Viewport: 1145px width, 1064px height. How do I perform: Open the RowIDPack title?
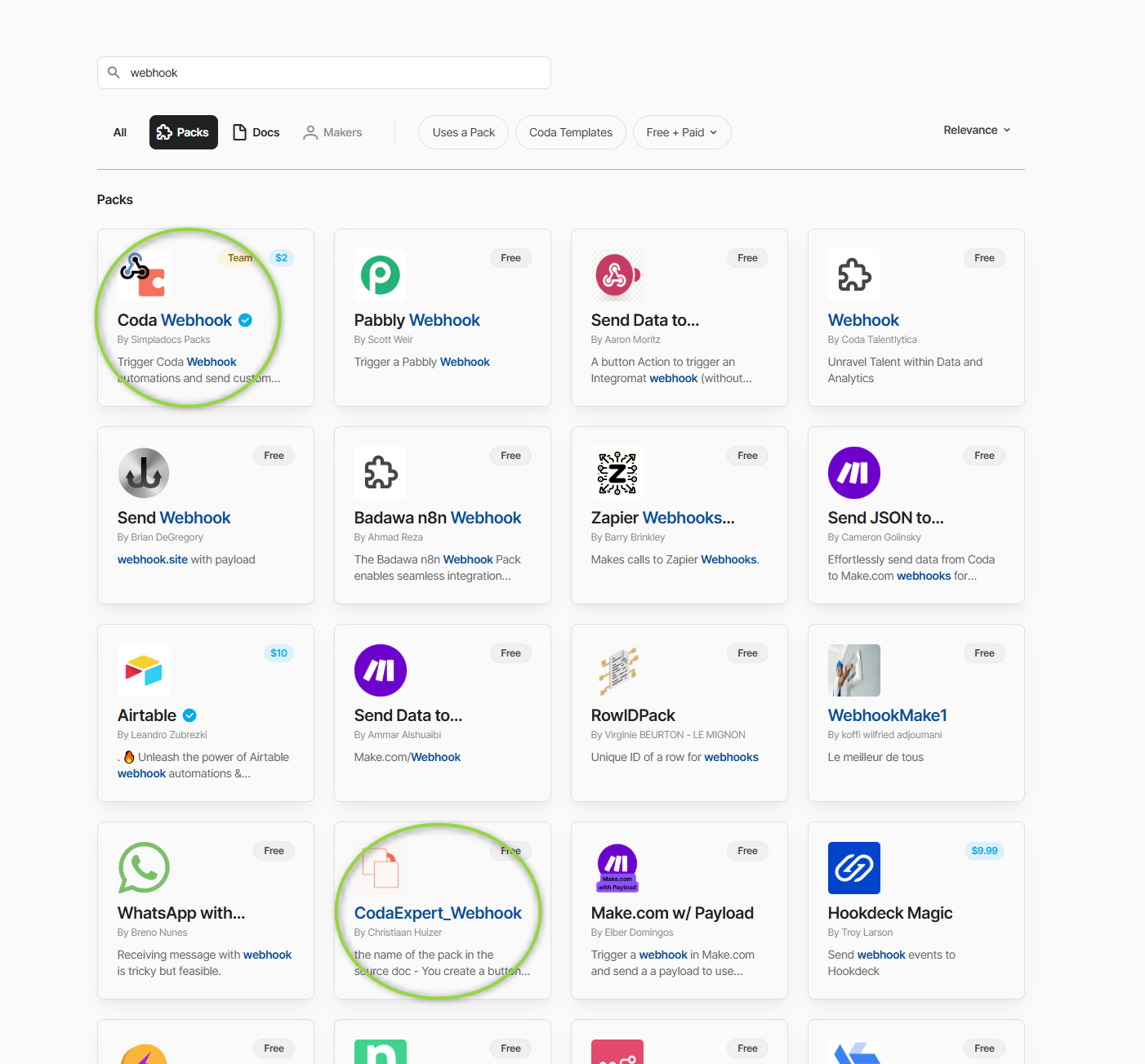coord(633,715)
